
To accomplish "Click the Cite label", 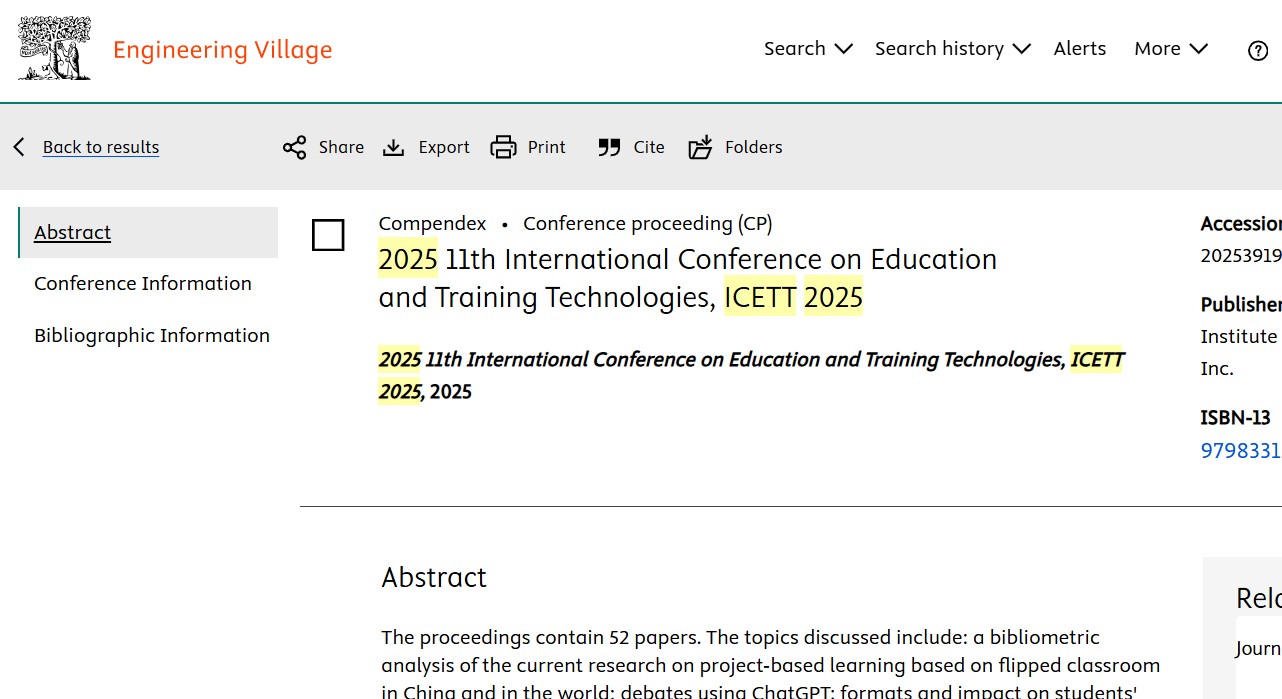I will pyautogui.click(x=649, y=147).
